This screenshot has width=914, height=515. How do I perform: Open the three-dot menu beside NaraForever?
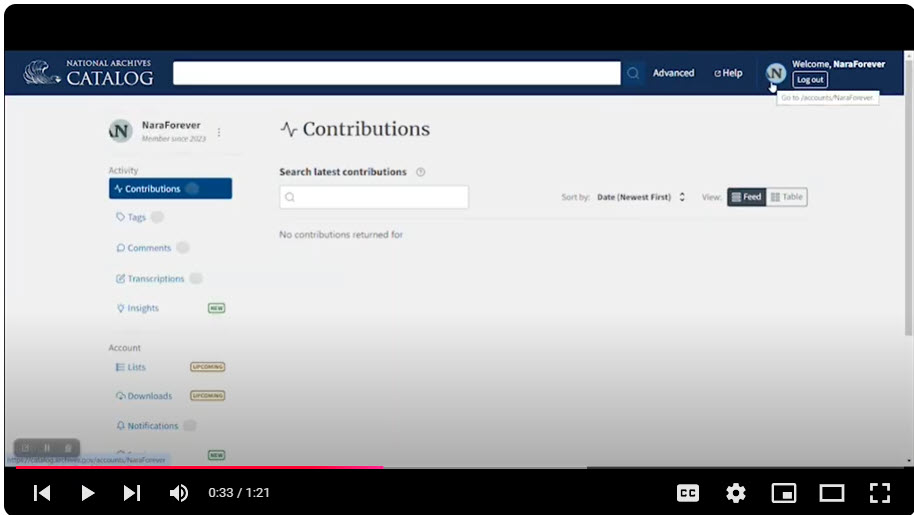pyautogui.click(x=219, y=132)
